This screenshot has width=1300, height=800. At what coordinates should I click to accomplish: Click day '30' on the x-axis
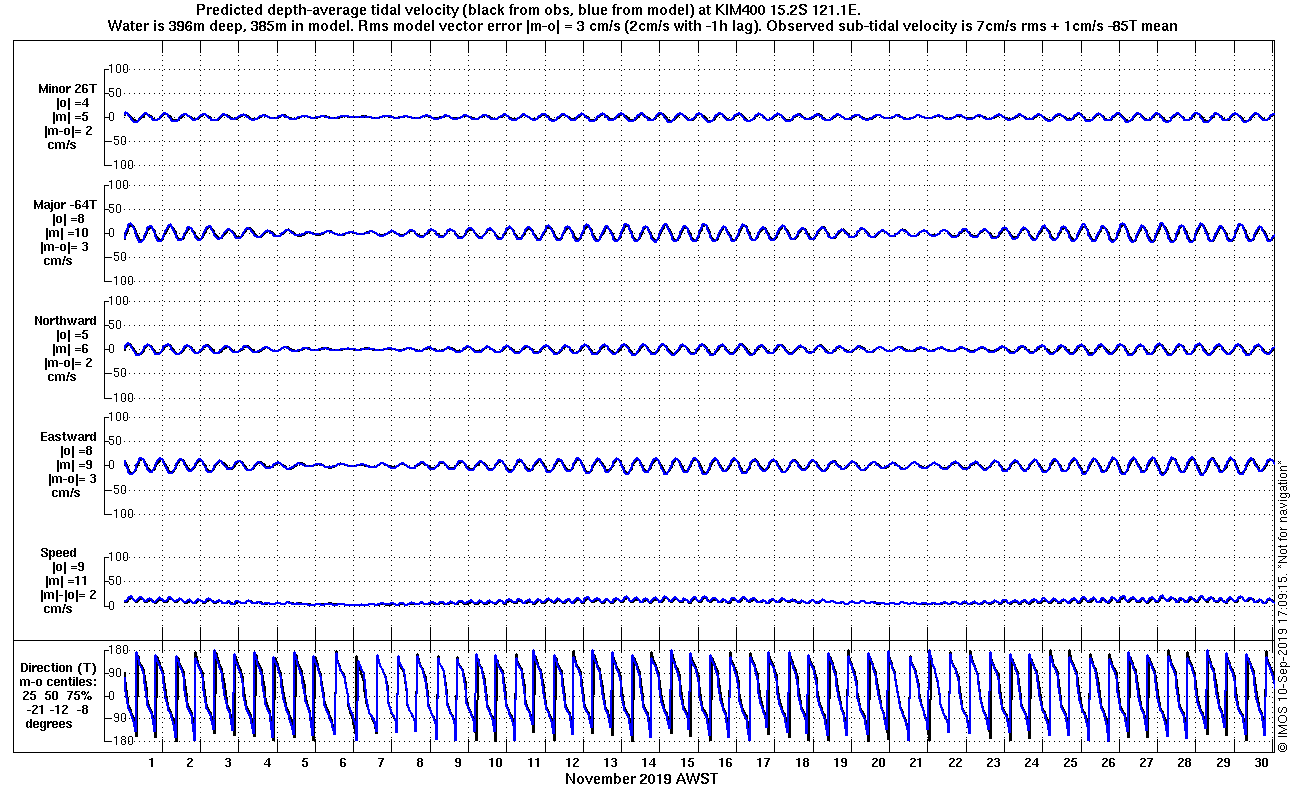pos(1262,763)
